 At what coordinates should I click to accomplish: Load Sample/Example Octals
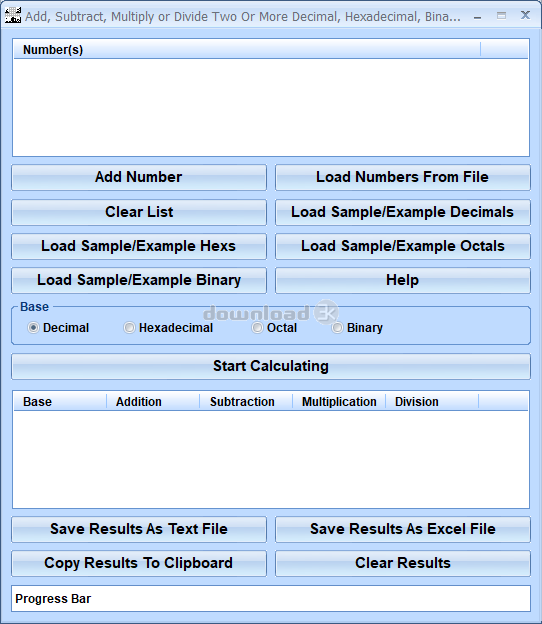click(x=403, y=246)
